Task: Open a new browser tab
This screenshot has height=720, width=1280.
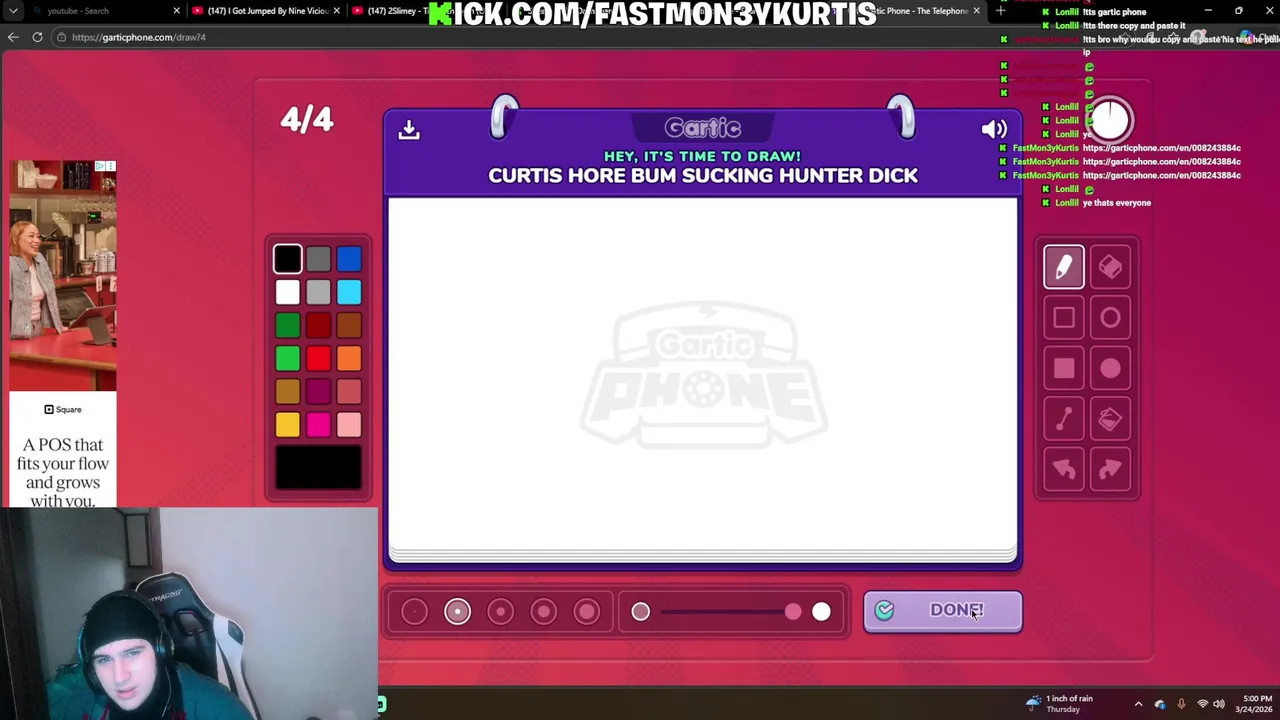Action: pos(1000,11)
